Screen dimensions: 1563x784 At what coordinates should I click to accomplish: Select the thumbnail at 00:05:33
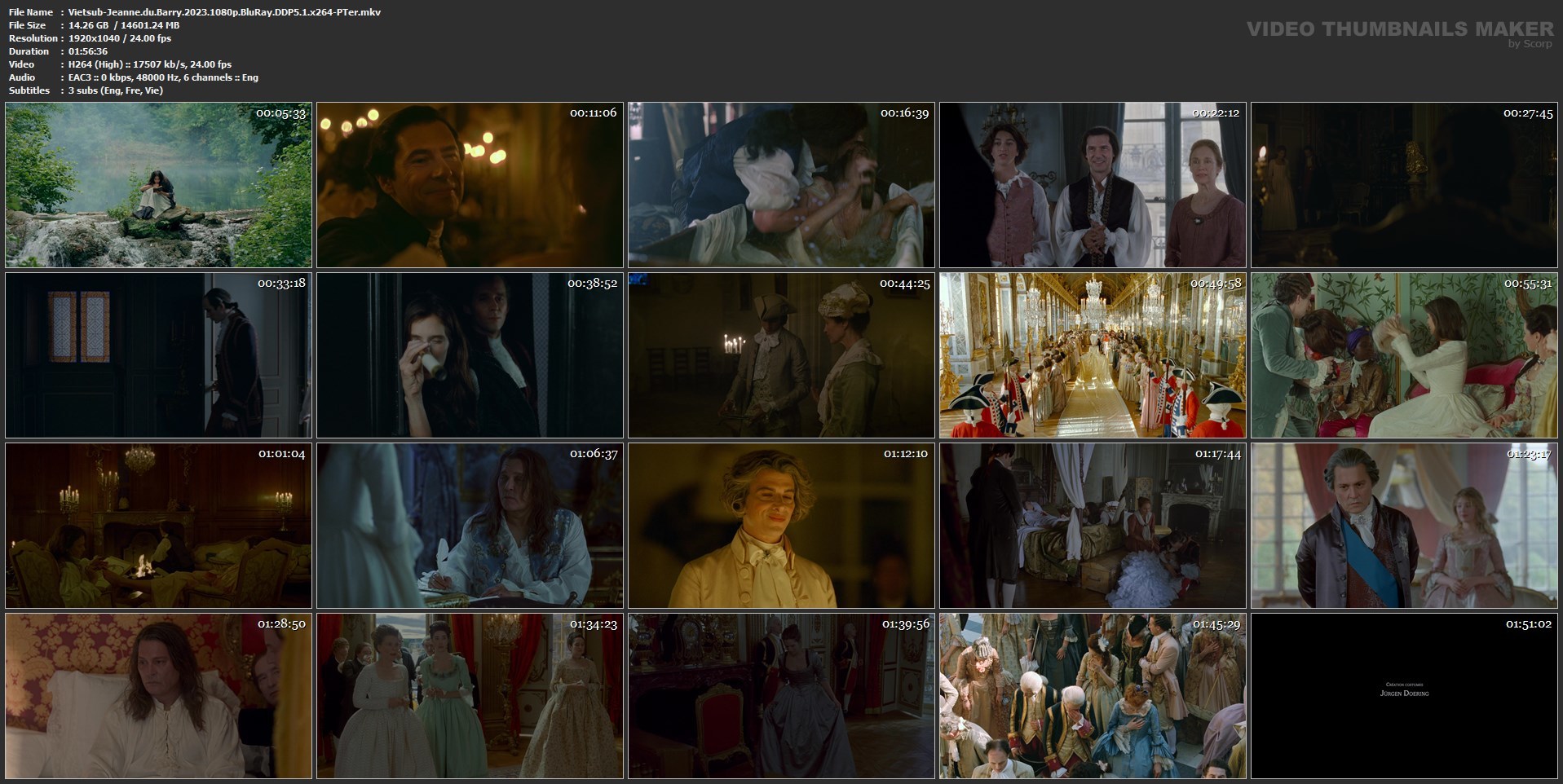pyautogui.click(x=158, y=185)
